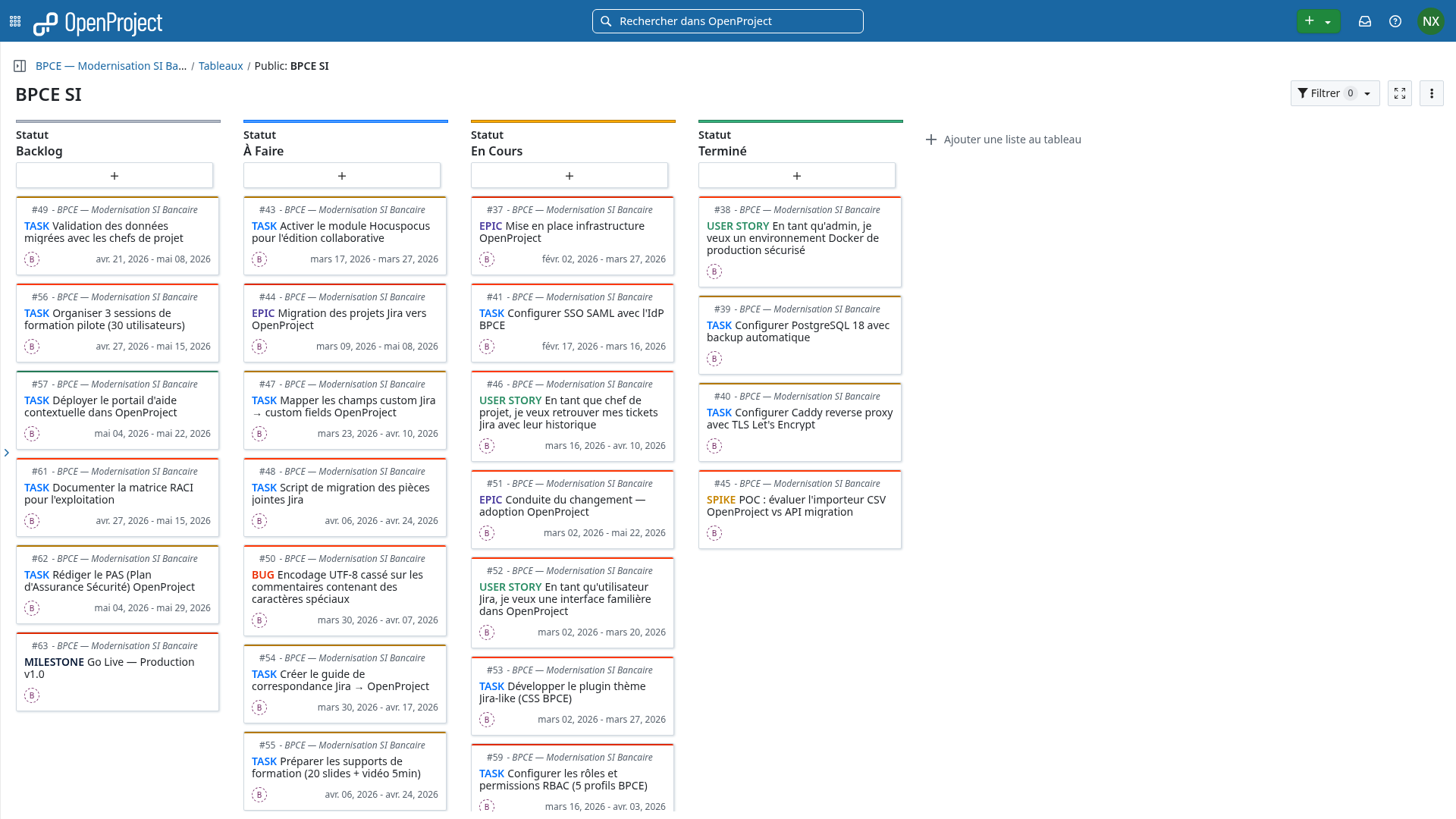Open the board options kebab menu
The image size is (1456, 819).
click(1432, 93)
